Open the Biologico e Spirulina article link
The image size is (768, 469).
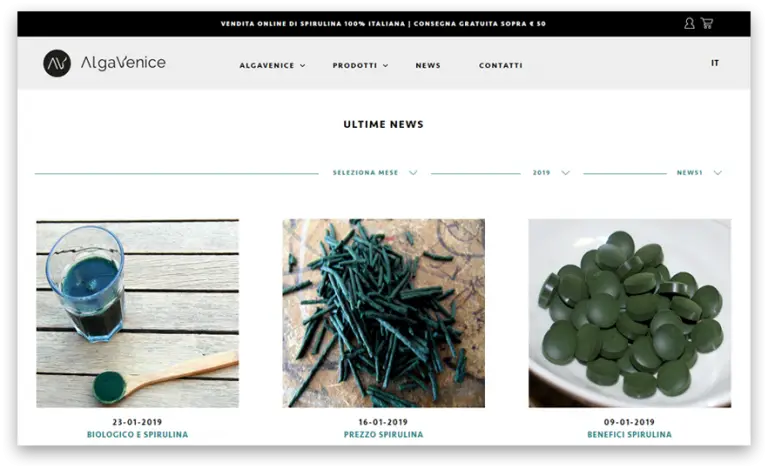click(138, 435)
